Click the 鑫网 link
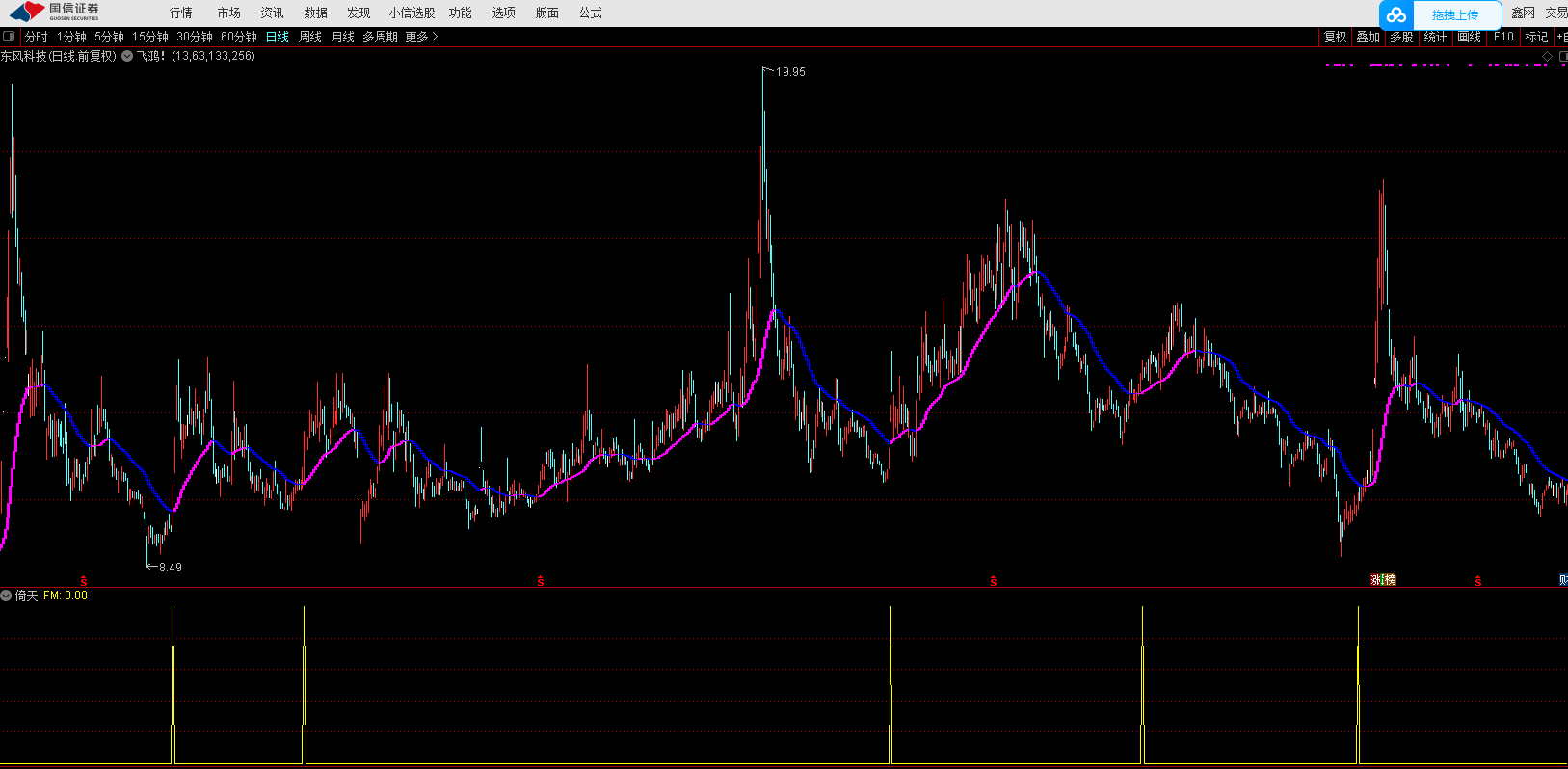Image resolution: width=1568 pixels, height=769 pixels. click(1524, 13)
